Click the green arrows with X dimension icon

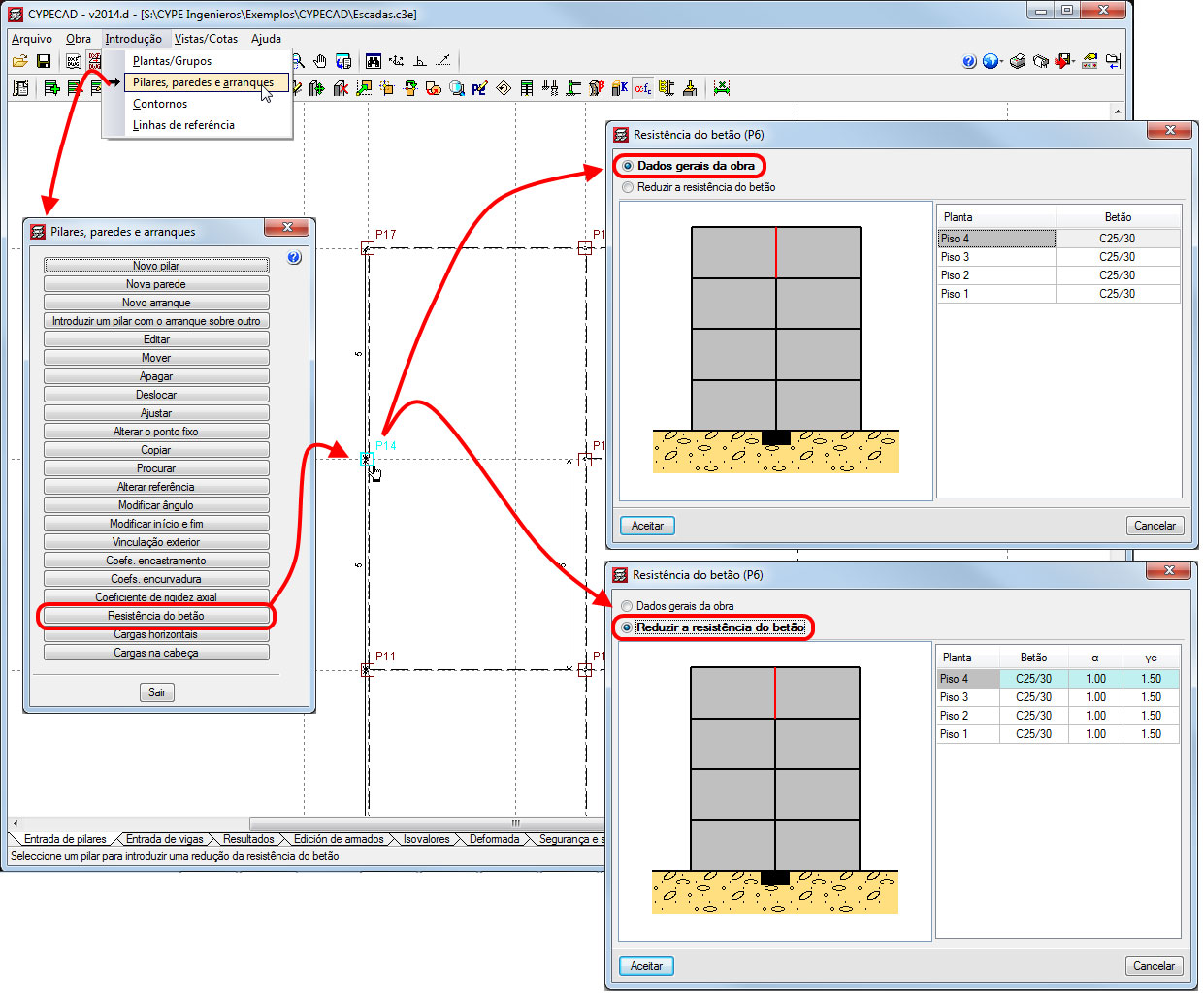click(721, 88)
